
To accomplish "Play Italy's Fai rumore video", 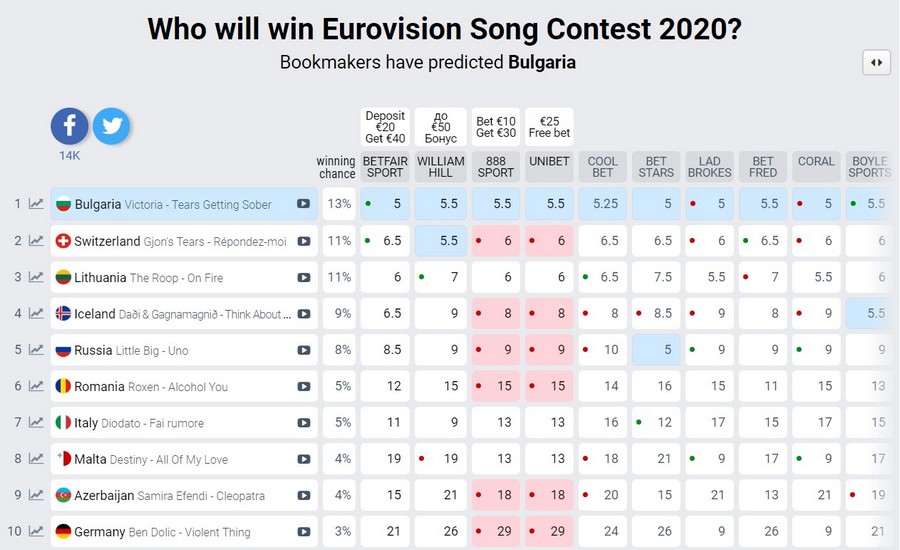I will point(303,423).
